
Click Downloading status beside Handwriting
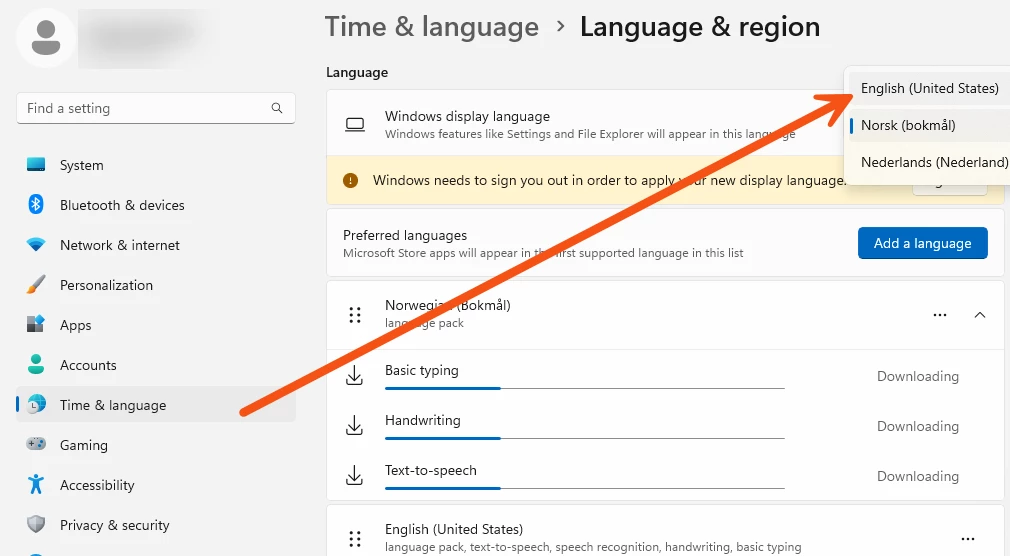[918, 427]
